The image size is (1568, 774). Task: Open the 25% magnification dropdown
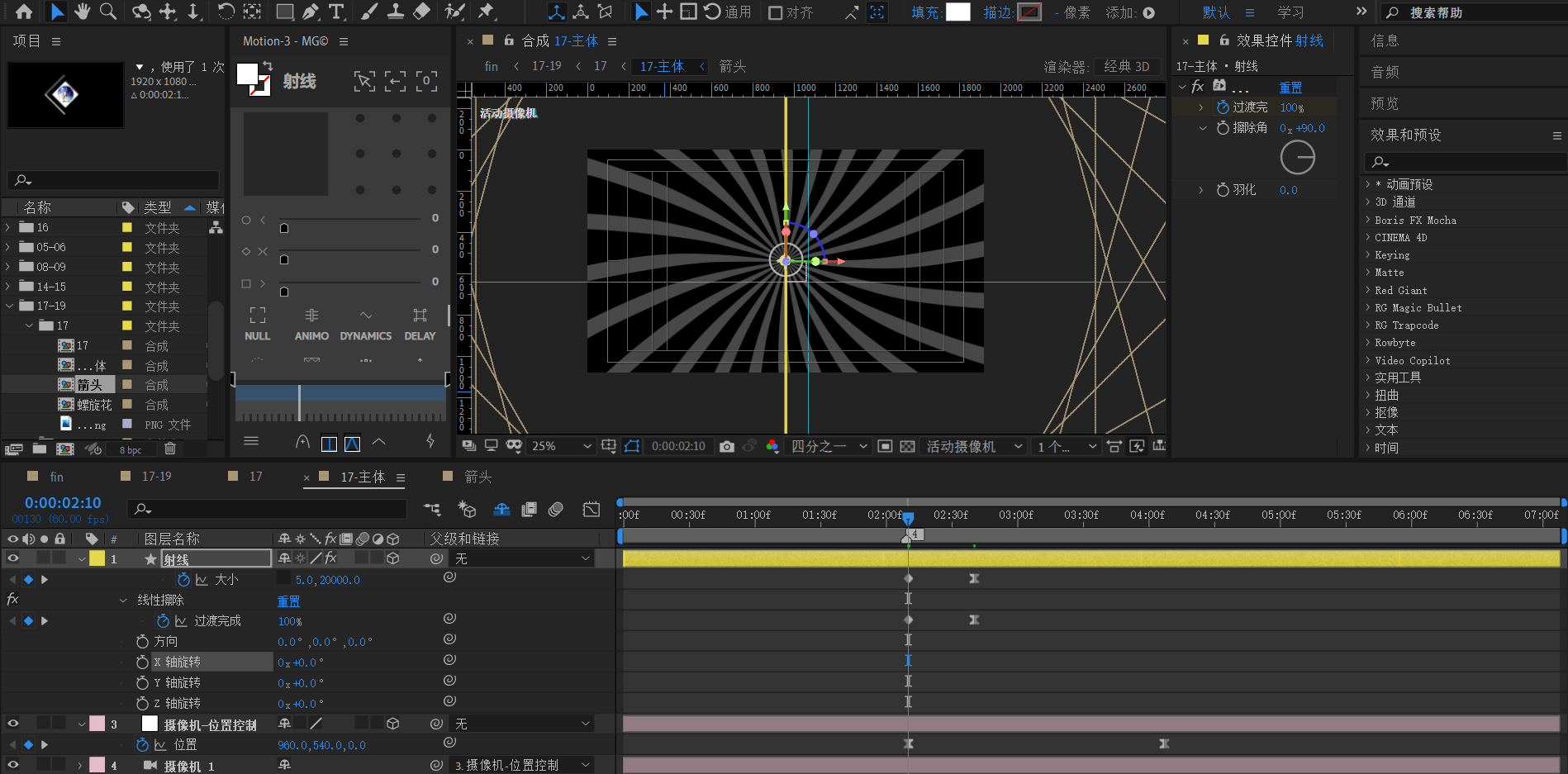tap(561, 446)
